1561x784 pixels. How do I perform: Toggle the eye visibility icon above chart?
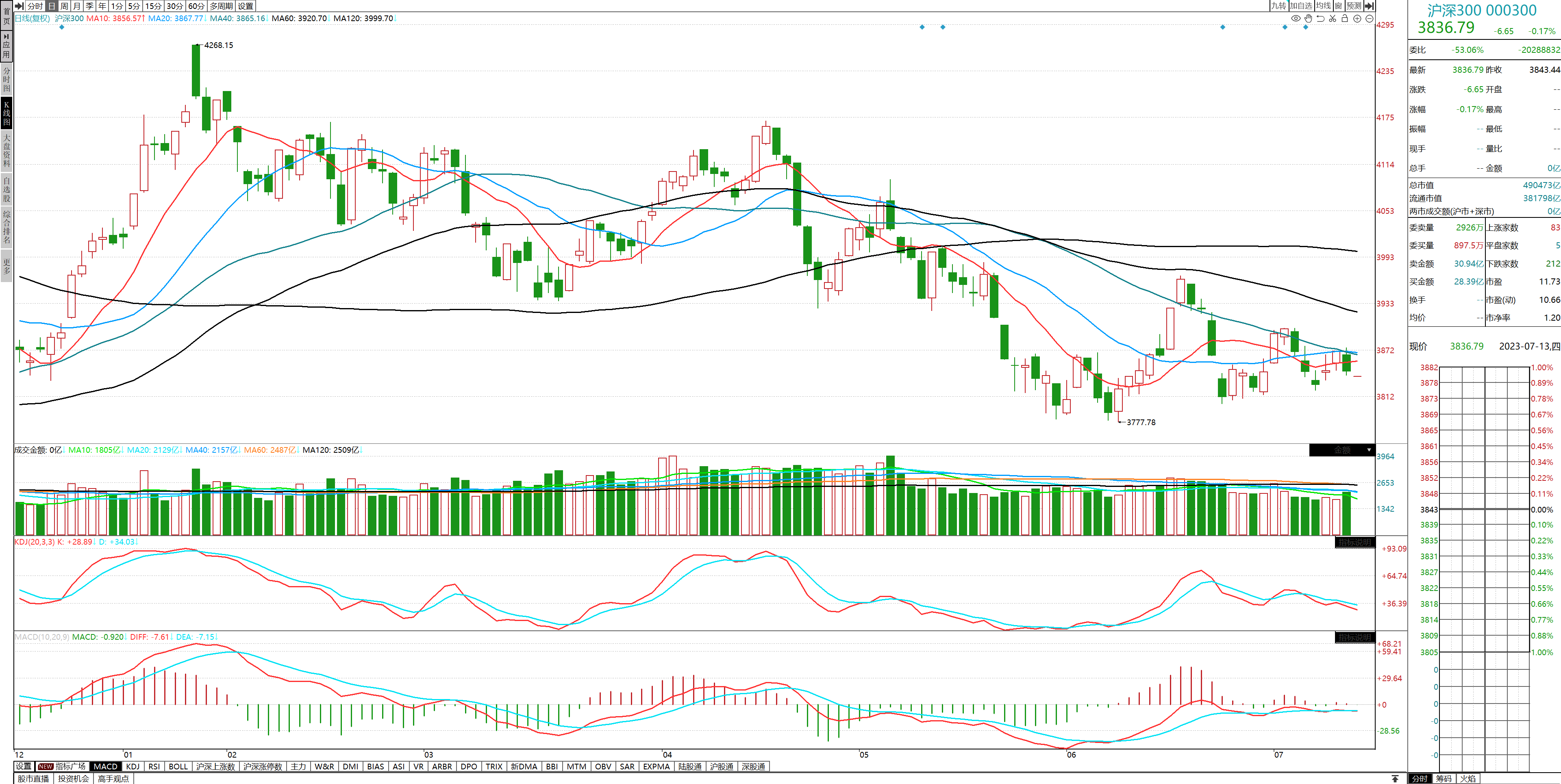pyautogui.click(x=1296, y=19)
